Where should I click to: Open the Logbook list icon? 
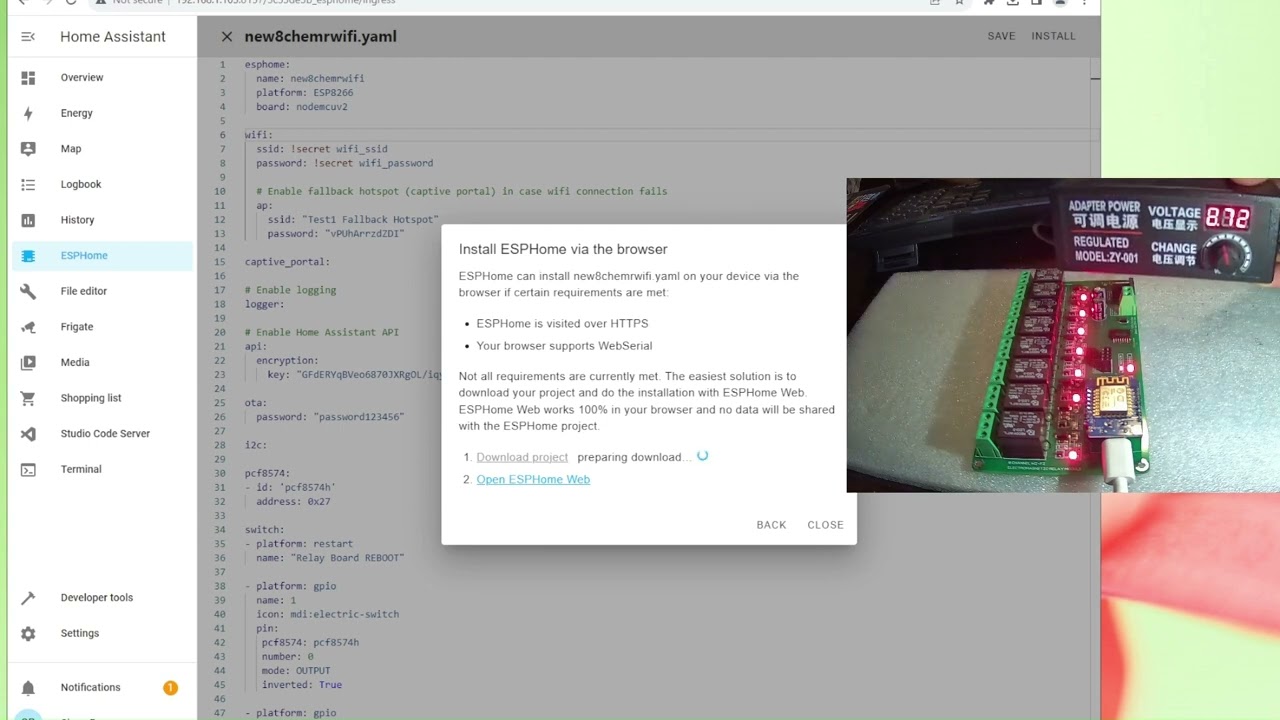coord(28,185)
